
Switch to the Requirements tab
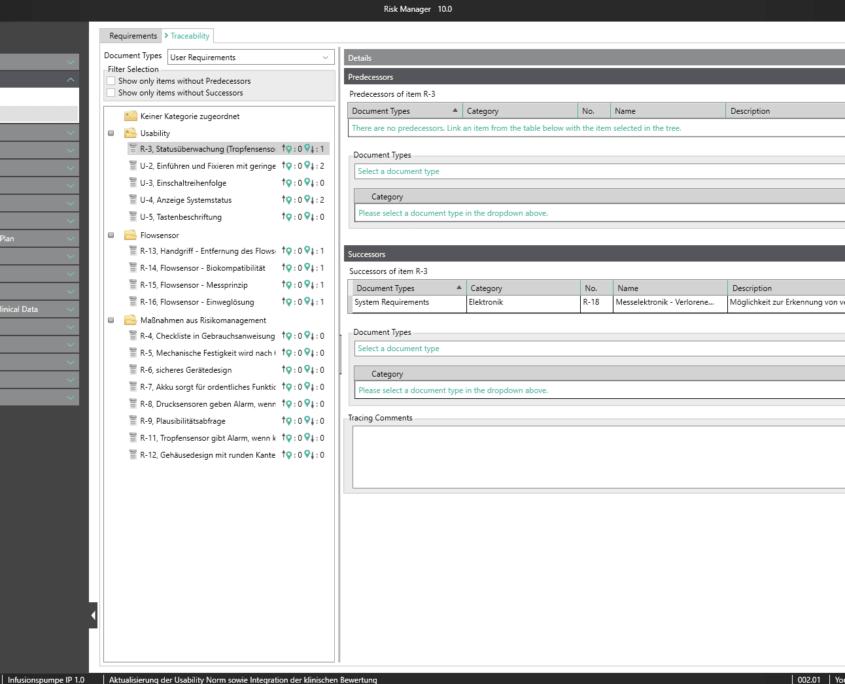(133, 36)
